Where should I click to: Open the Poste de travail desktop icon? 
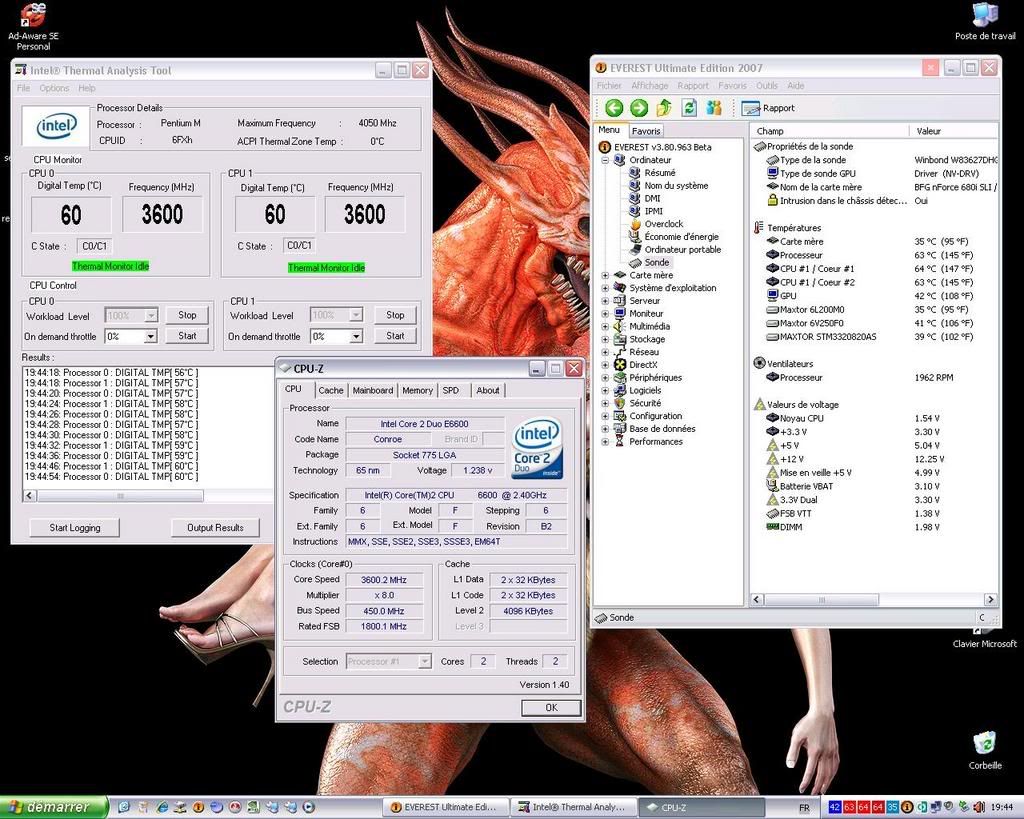(984, 16)
